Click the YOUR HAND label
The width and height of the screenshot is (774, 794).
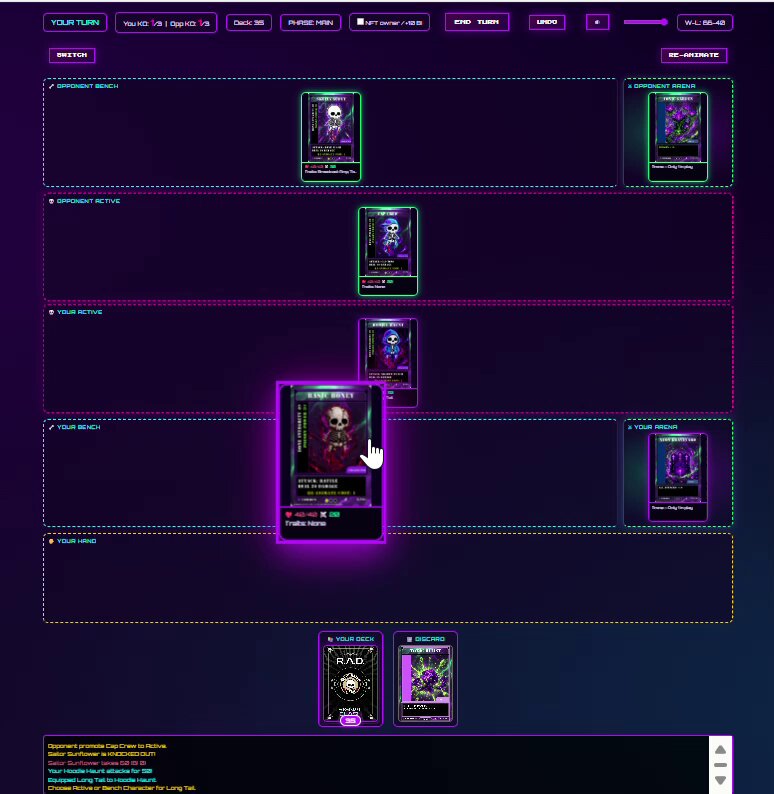pyautogui.click(x=76, y=541)
